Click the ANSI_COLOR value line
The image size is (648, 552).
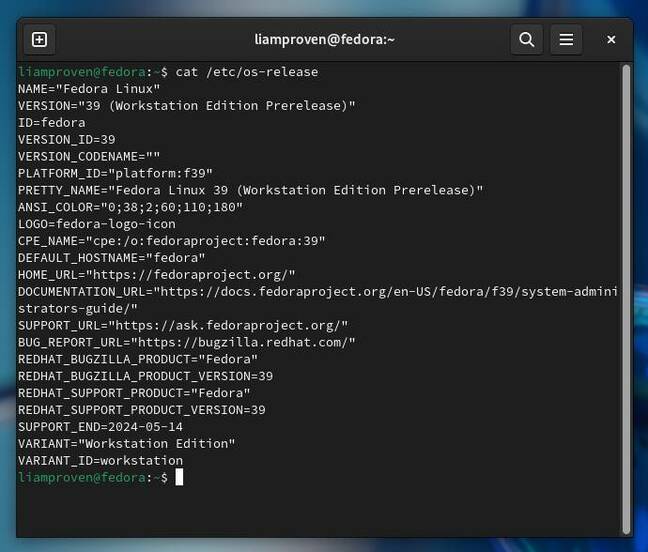(130, 207)
